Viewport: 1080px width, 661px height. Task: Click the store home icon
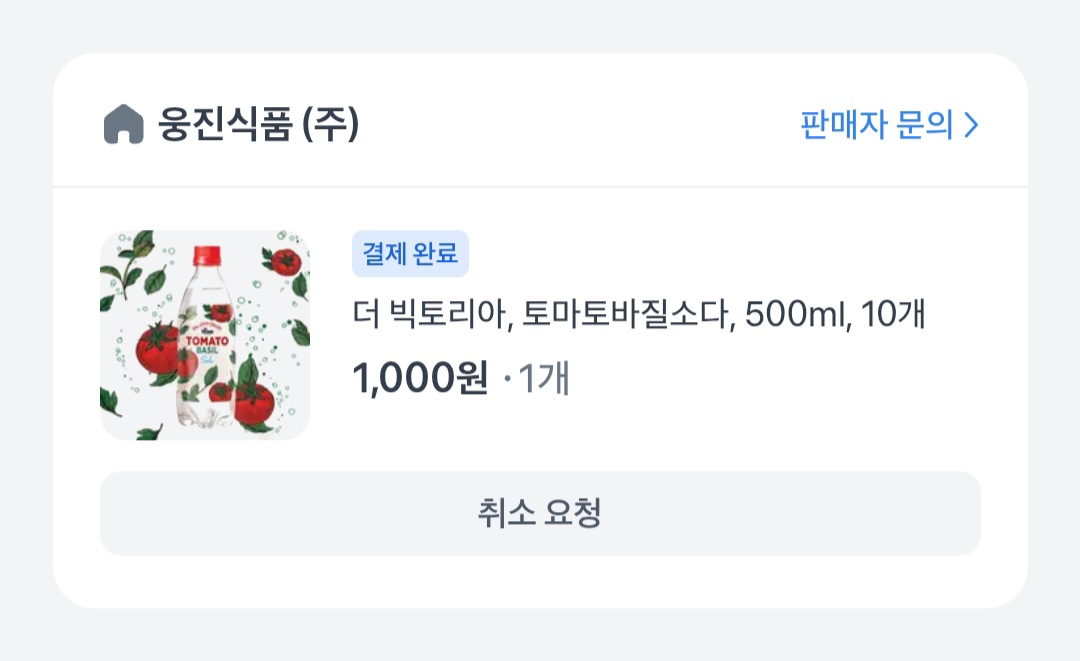(x=123, y=125)
